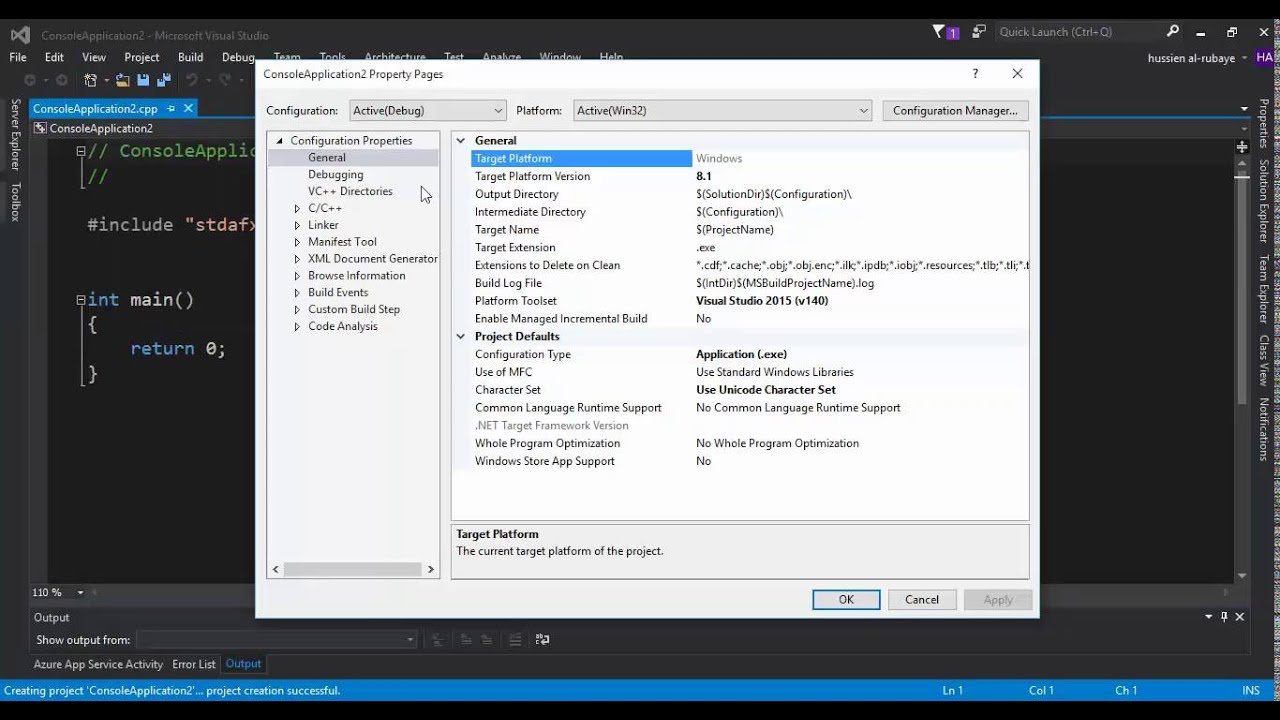Click the OK button

[846, 600]
